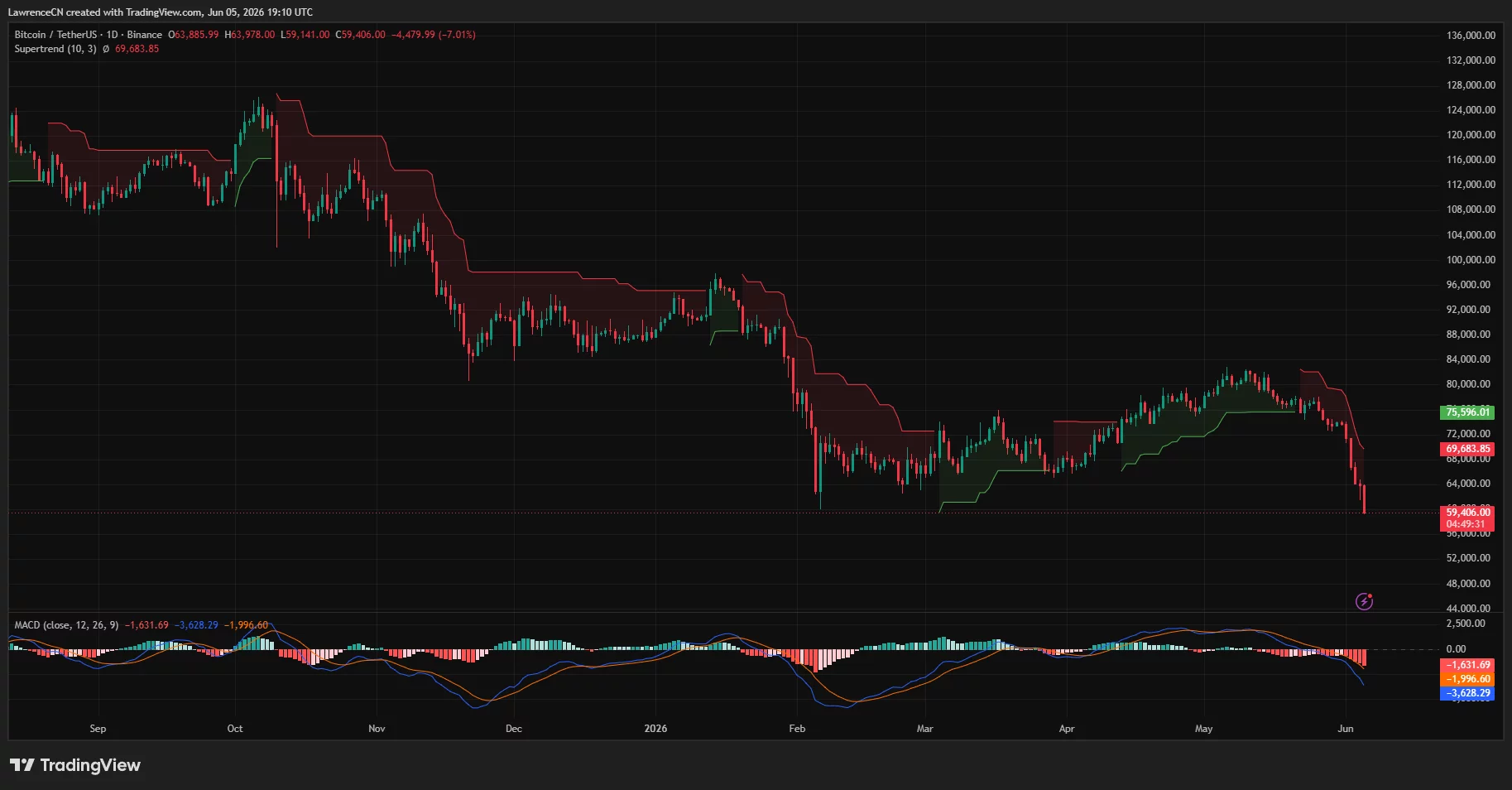Click the 0.00 MACD scale label
This screenshot has width=1512, height=790.
[1456, 649]
